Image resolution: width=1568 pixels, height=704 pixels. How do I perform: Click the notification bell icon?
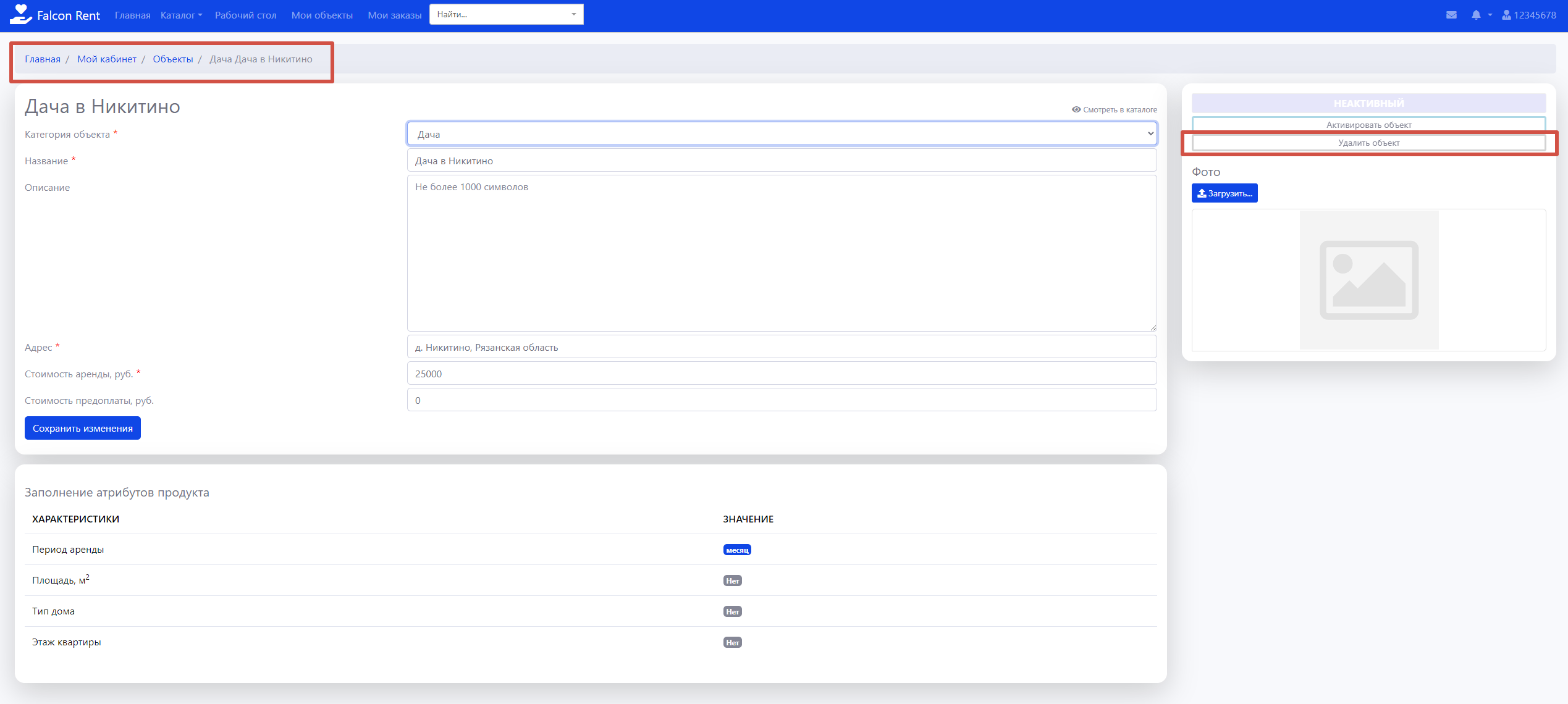[1476, 15]
